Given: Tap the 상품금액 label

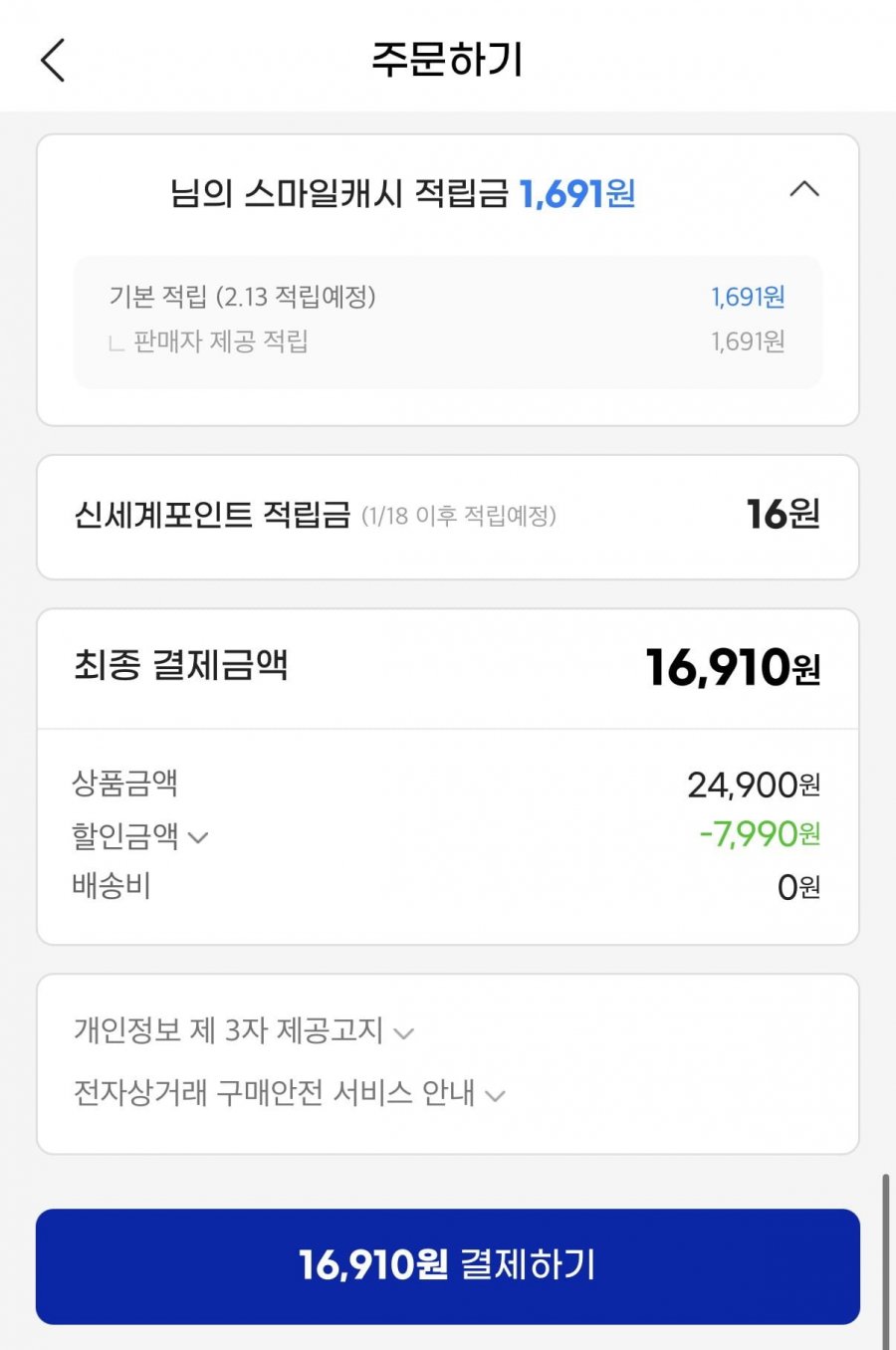Looking at the screenshot, I should coord(124,784).
